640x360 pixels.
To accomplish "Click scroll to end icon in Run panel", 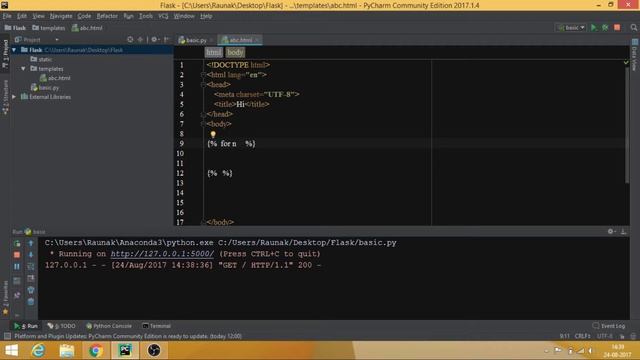I will pos(31,278).
